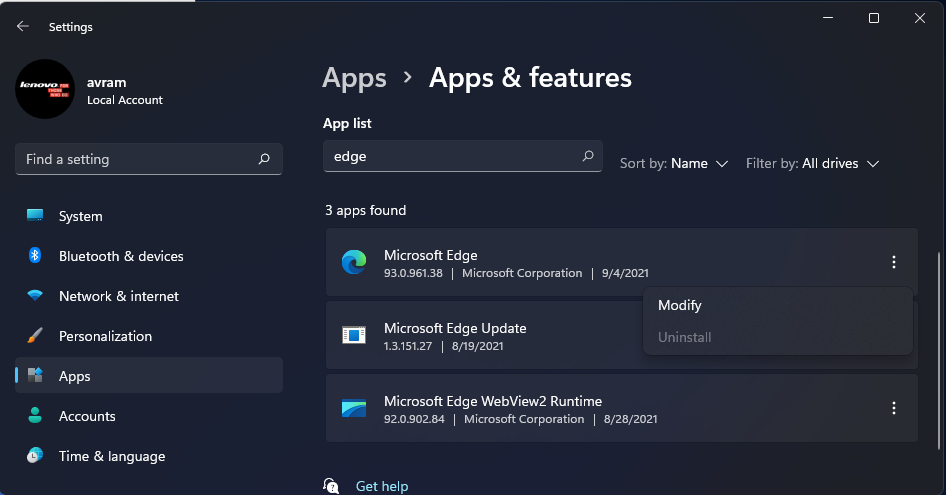Click the Find a setting search box
Image resolution: width=946 pixels, height=495 pixels.
[140, 159]
